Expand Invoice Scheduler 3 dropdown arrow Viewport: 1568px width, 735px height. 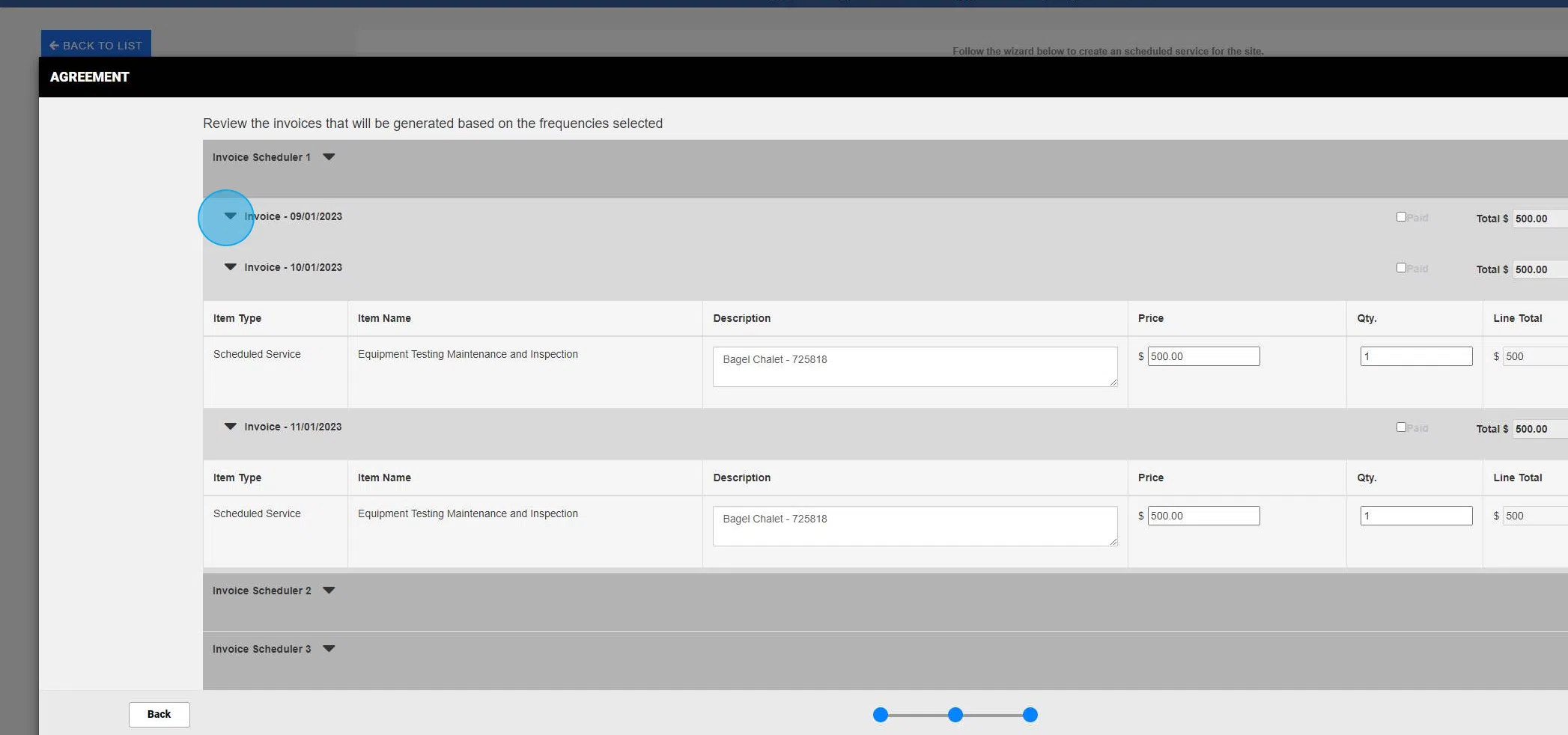tap(329, 649)
